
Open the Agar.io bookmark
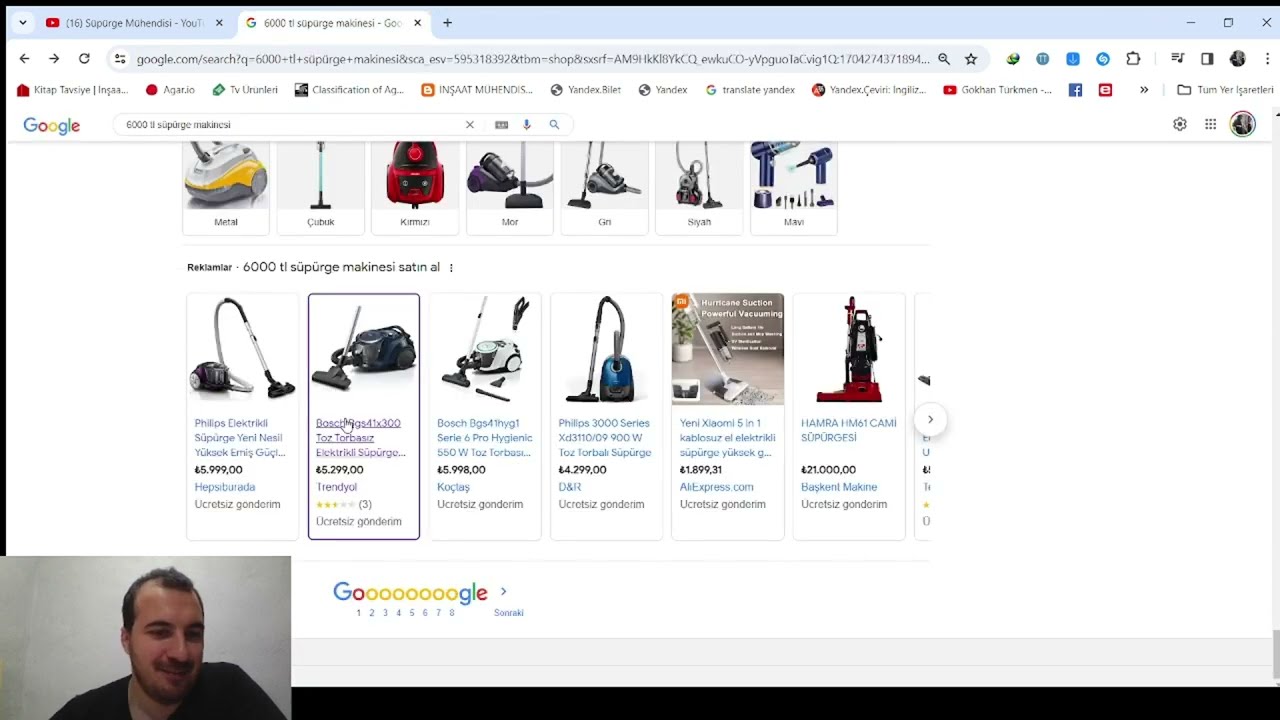click(x=170, y=90)
